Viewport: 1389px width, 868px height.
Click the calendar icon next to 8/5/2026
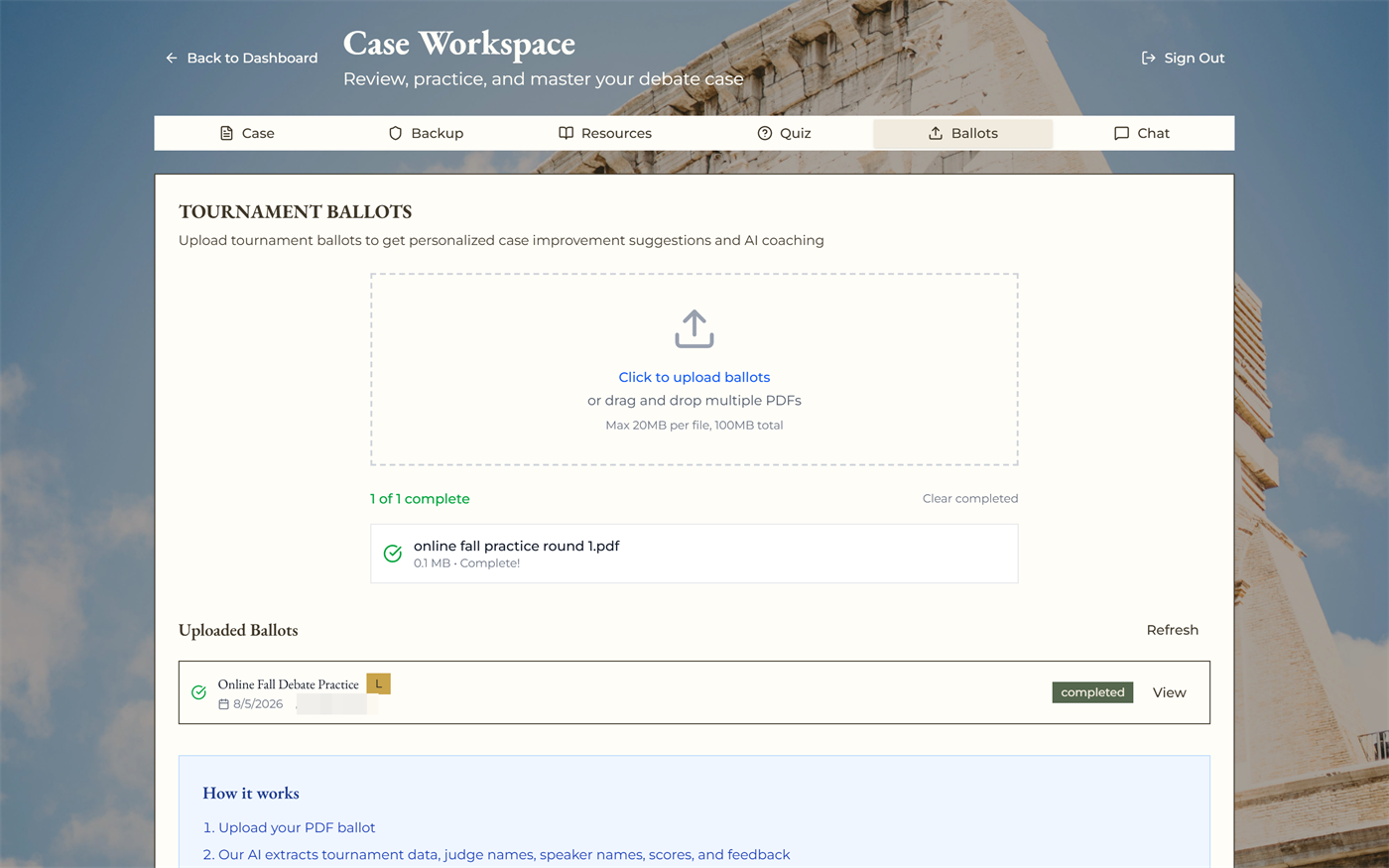[x=223, y=704]
